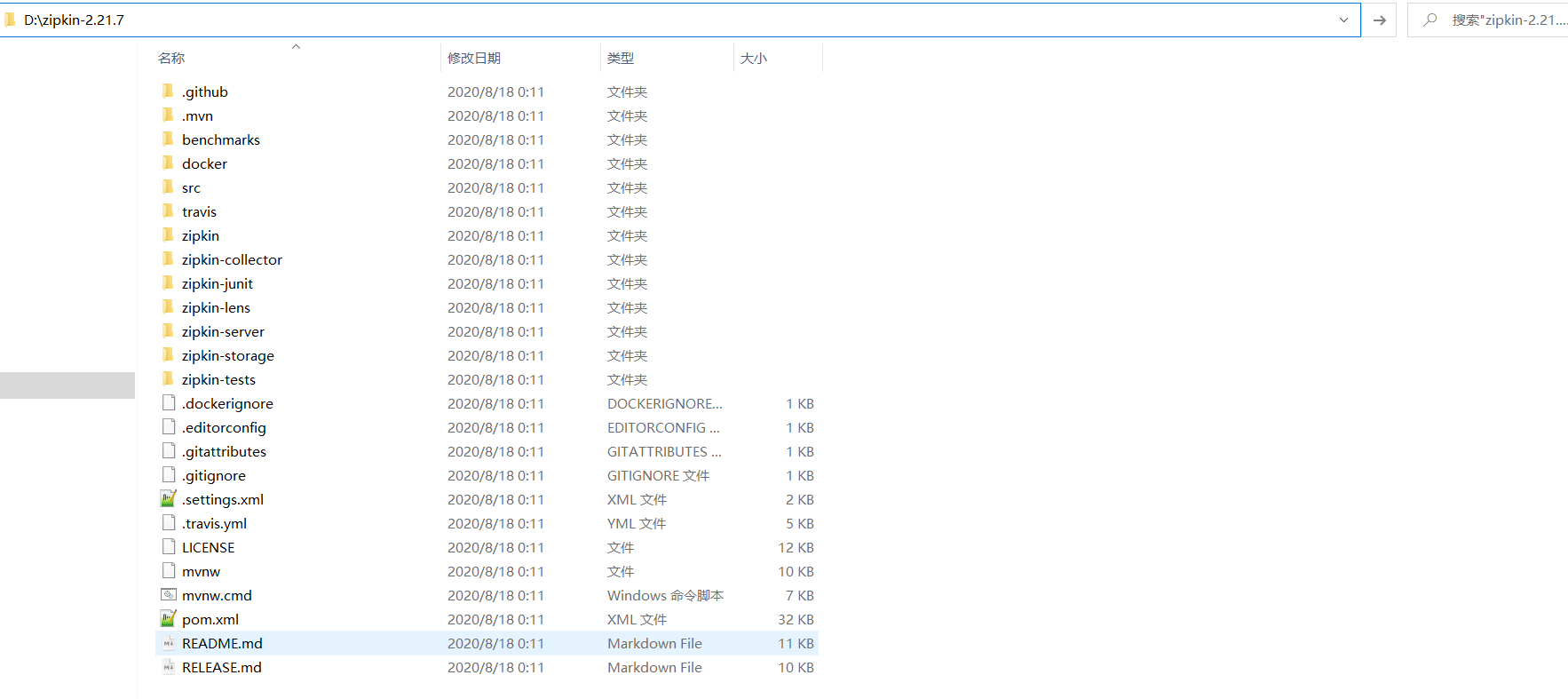Click the LICENSE file icon
Image resolution: width=1568 pixels, height=699 pixels.
click(x=169, y=546)
